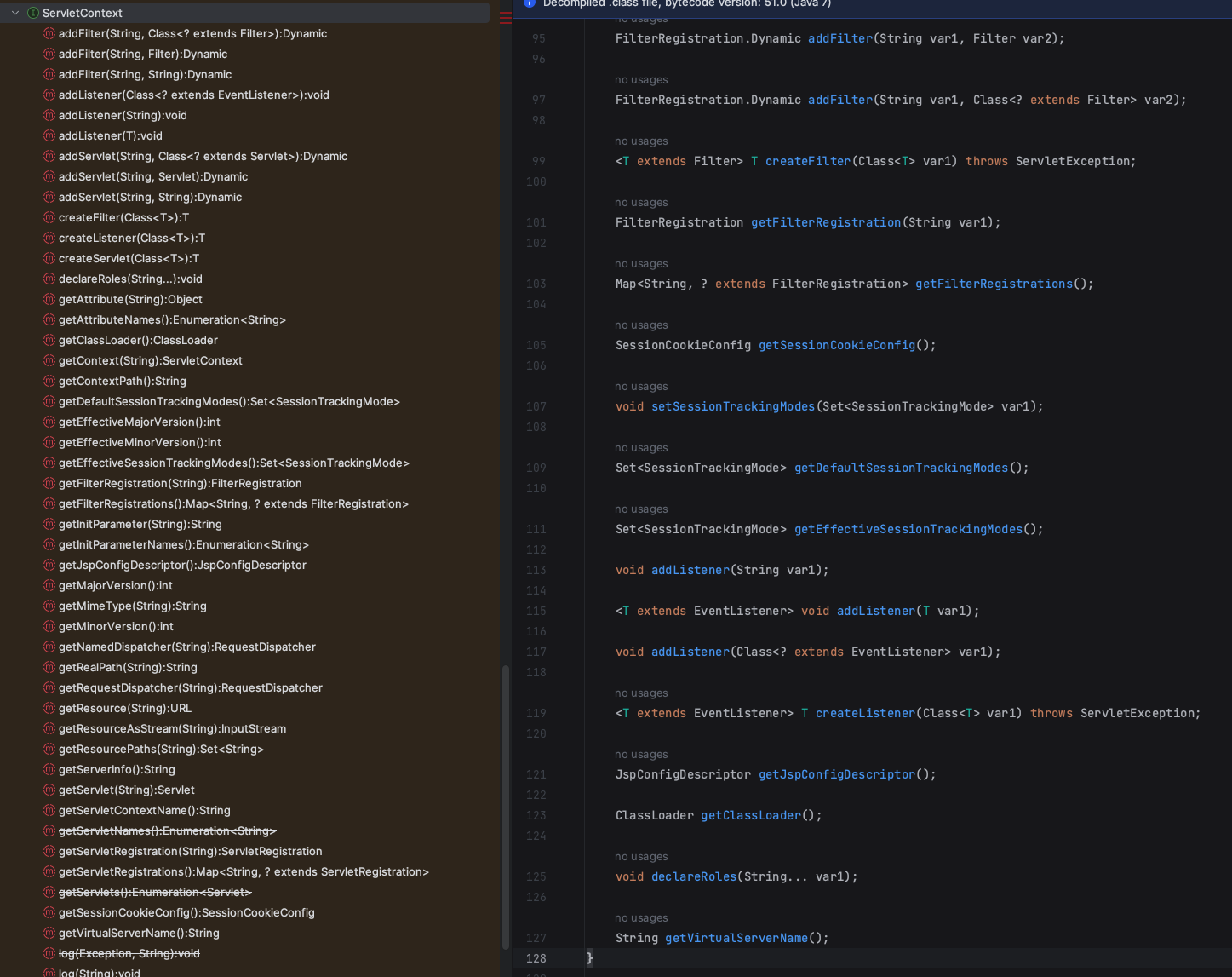
Task: Click getClassLoader method name in editor
Action: pyautogui.click(x=751, y=815)
